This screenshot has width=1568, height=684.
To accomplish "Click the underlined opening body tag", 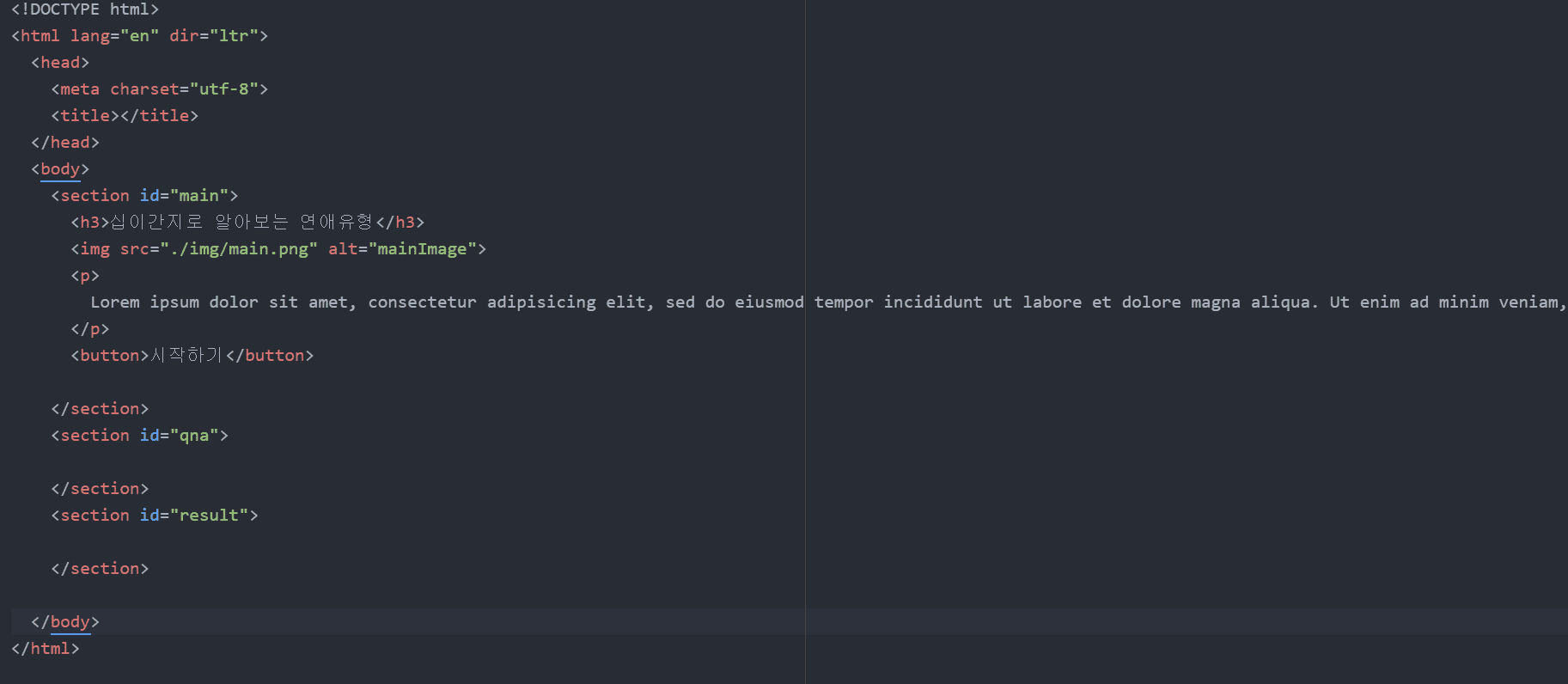I will [x=60, y=169].
